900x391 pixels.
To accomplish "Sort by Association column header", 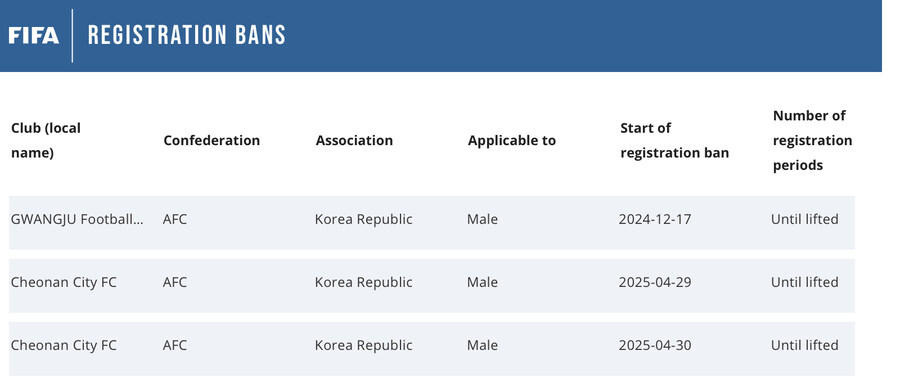I will coord(354,141).
